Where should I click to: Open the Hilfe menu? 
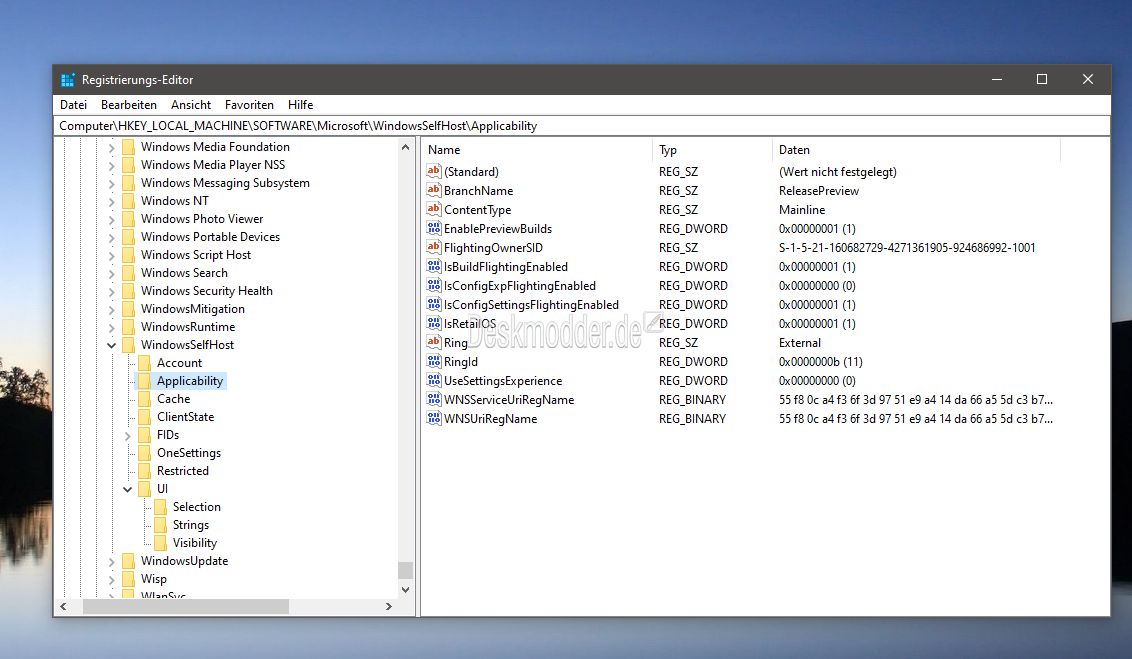pos(300,105)
